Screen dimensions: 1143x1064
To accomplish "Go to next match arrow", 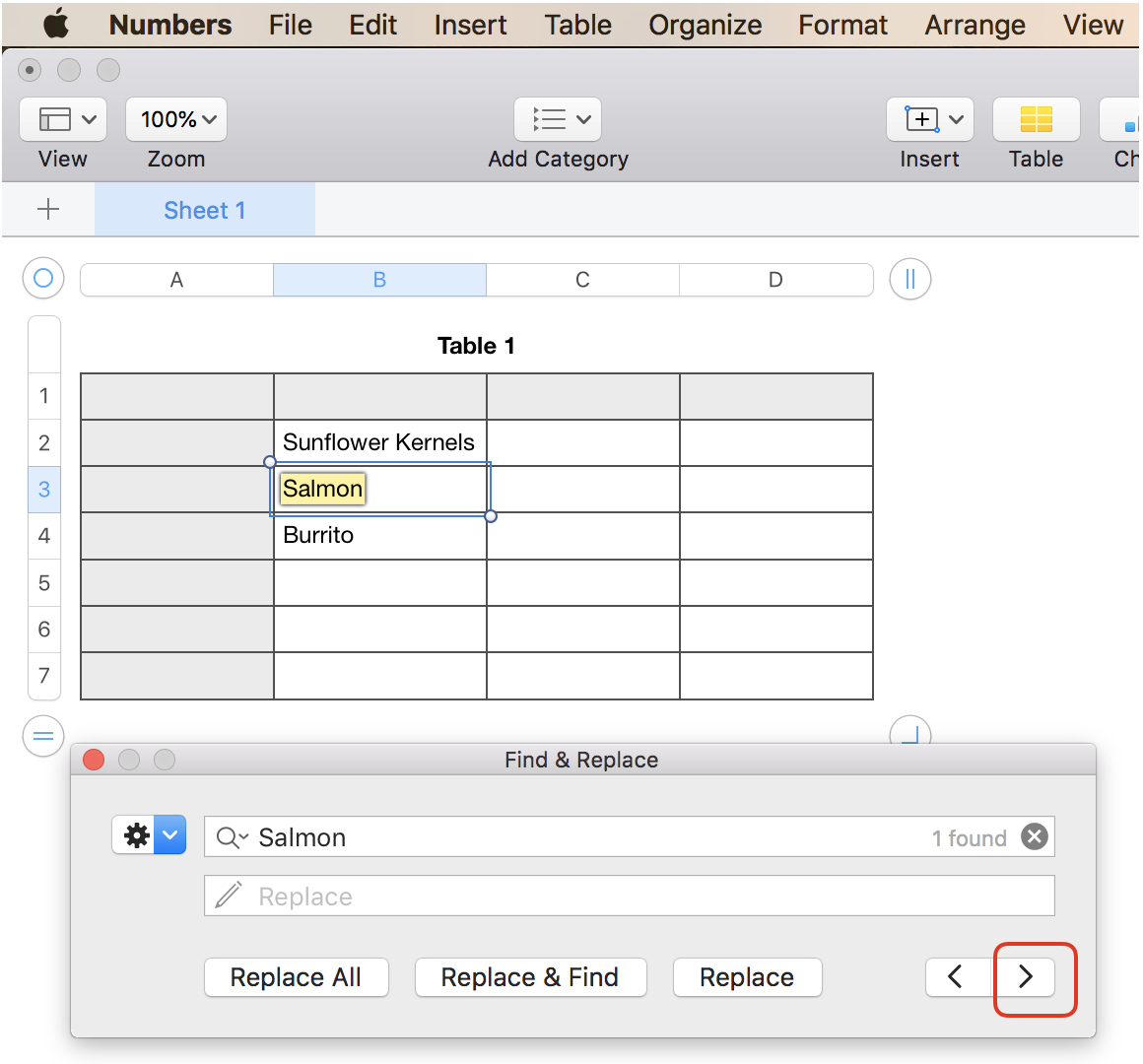I will [1024, 977].
